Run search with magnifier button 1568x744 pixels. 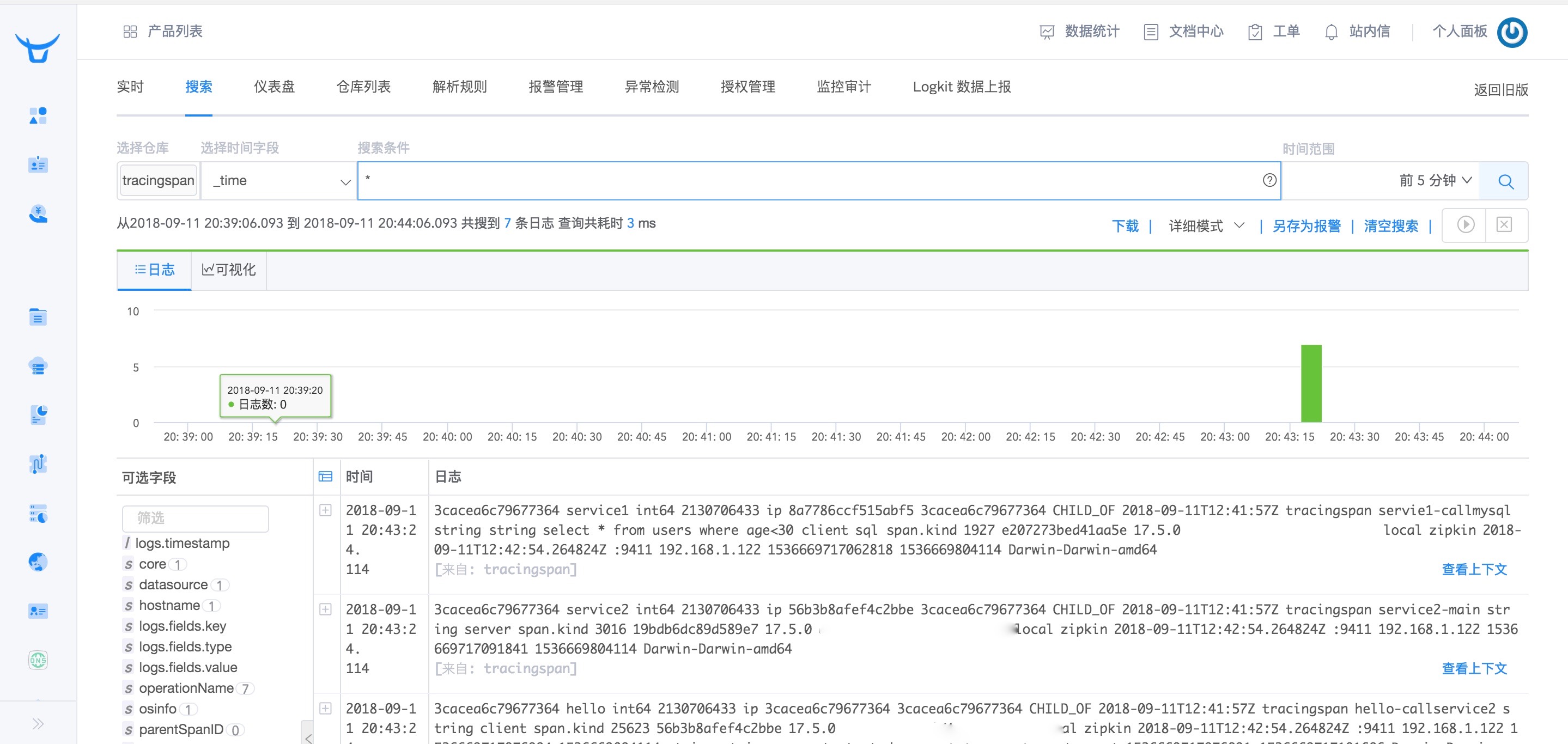[x=1504, y=181]
